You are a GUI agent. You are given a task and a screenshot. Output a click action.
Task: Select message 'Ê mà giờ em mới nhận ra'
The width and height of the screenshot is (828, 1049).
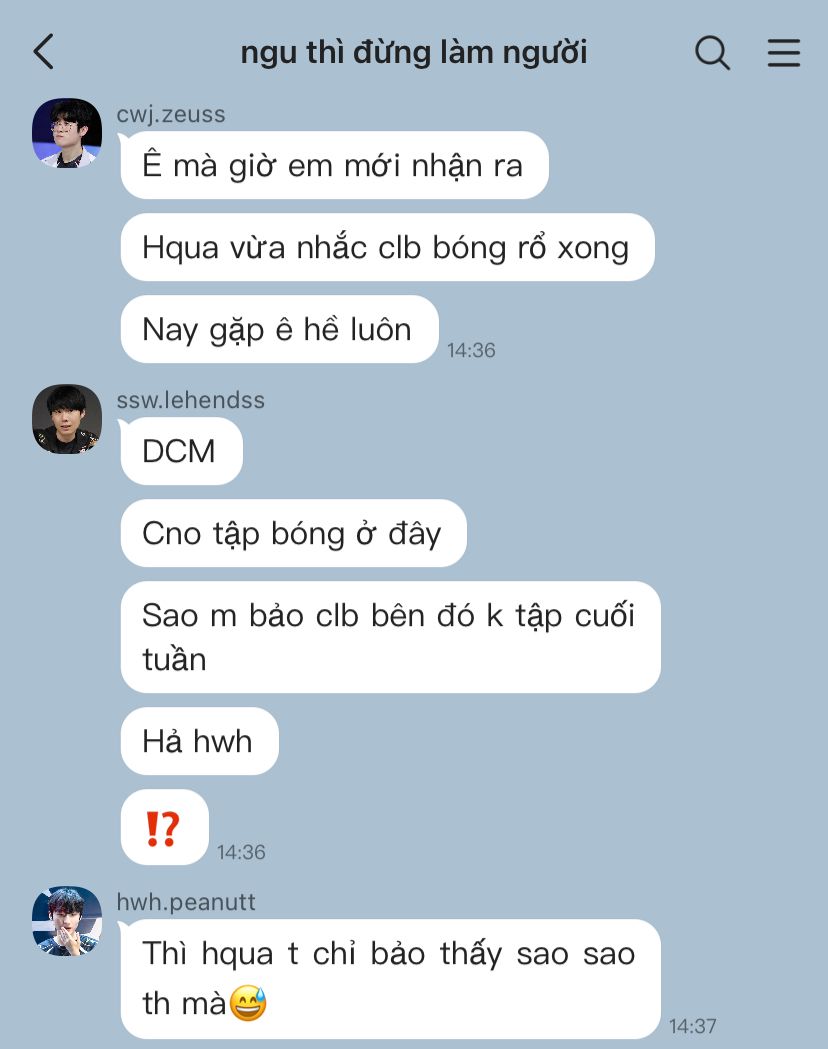(x=334, y=165)
